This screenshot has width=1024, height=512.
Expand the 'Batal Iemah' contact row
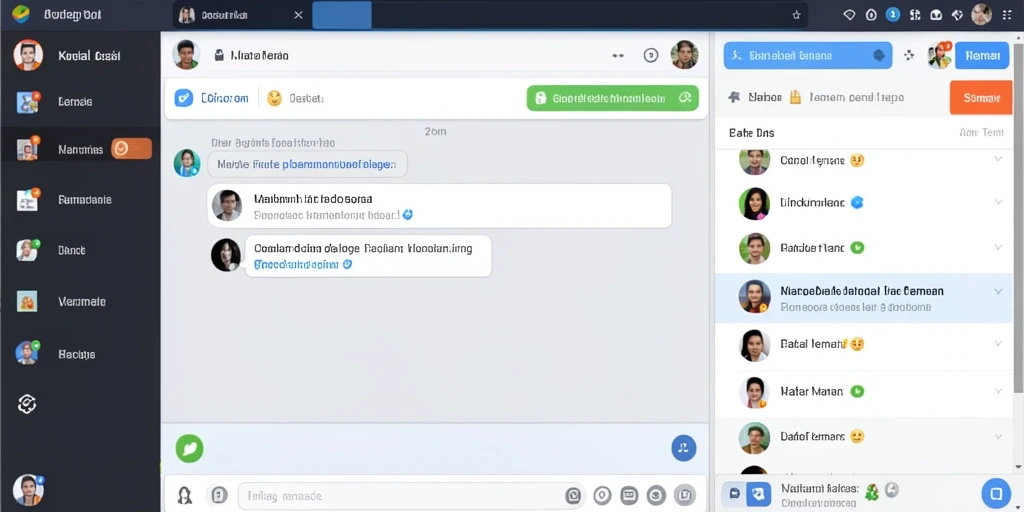[998, 344]
